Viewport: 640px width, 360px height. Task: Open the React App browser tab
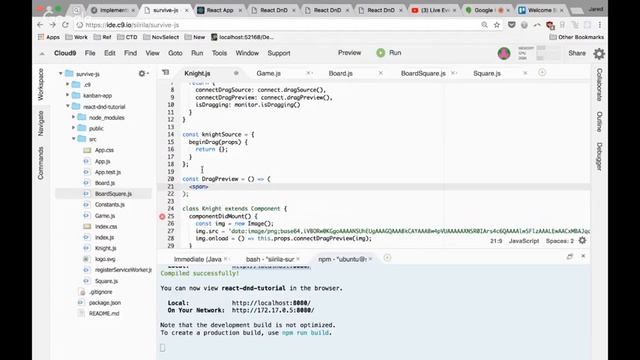tap(220, 10)
